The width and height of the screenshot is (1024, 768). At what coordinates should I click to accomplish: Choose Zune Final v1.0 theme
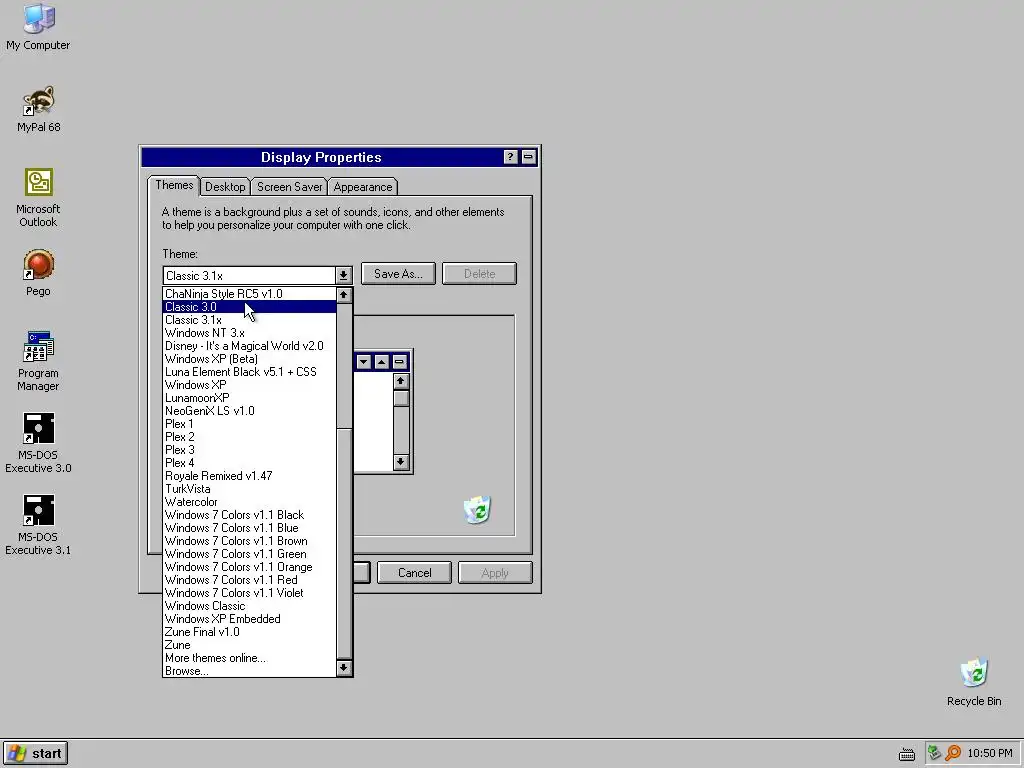(x=249, y=632)
